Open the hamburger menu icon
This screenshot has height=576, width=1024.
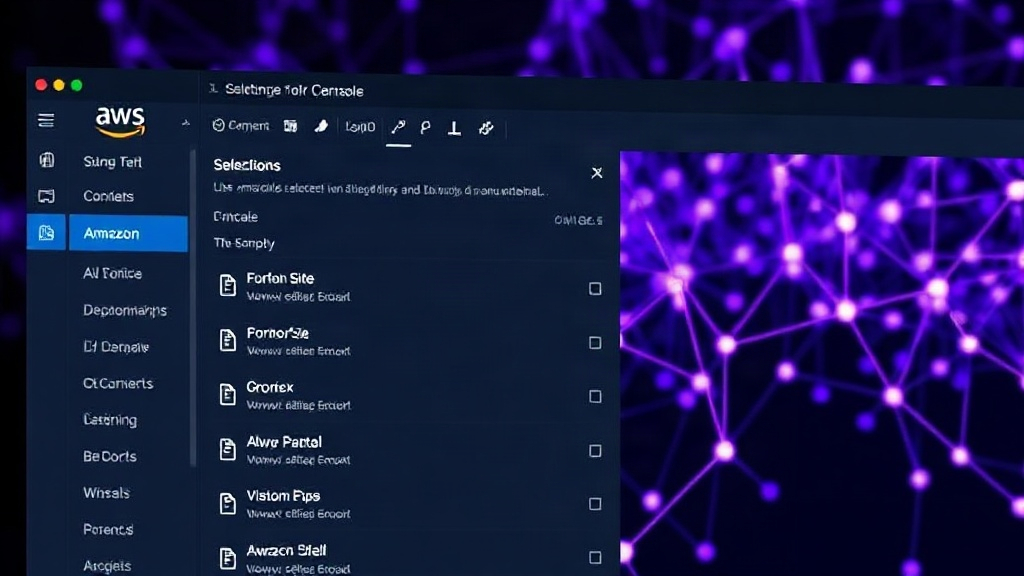pyautogui.click(x=46, y=120)
